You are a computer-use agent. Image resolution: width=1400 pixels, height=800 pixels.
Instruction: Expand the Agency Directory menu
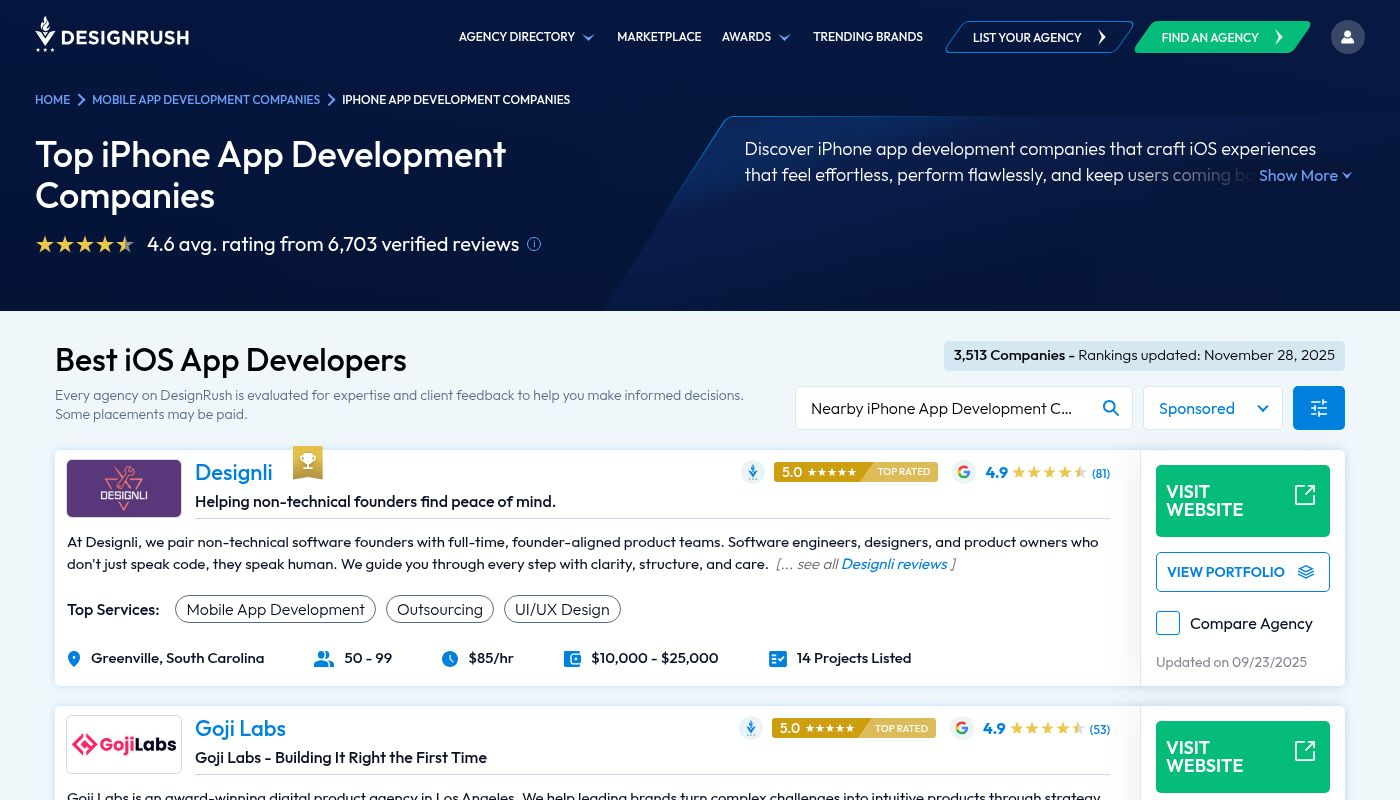point(526,37)
